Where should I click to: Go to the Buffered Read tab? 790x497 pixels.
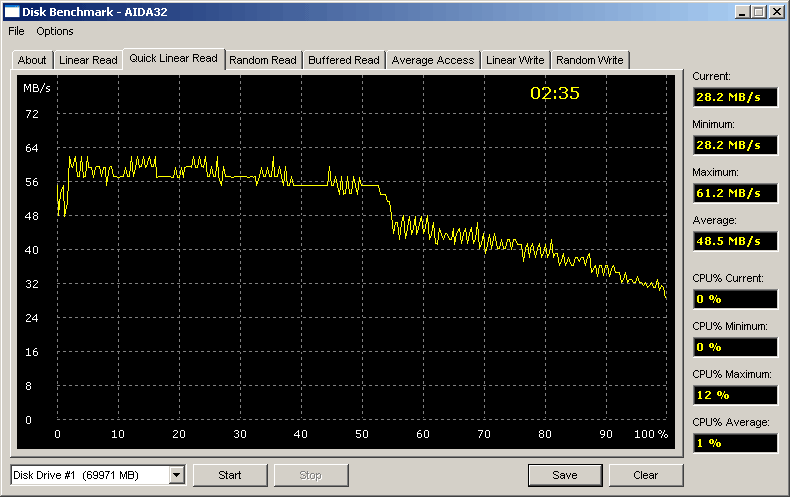pos(344,60)
